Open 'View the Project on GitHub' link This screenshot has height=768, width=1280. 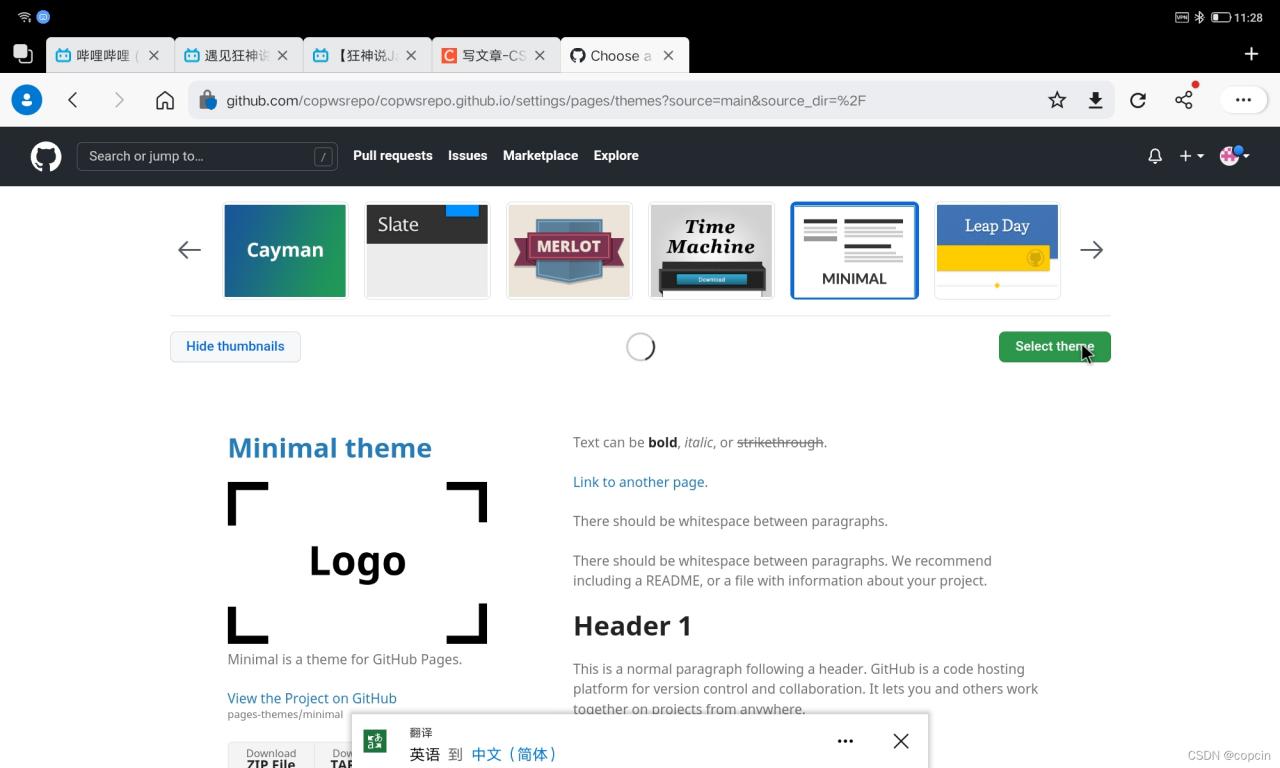pos(312,699)
